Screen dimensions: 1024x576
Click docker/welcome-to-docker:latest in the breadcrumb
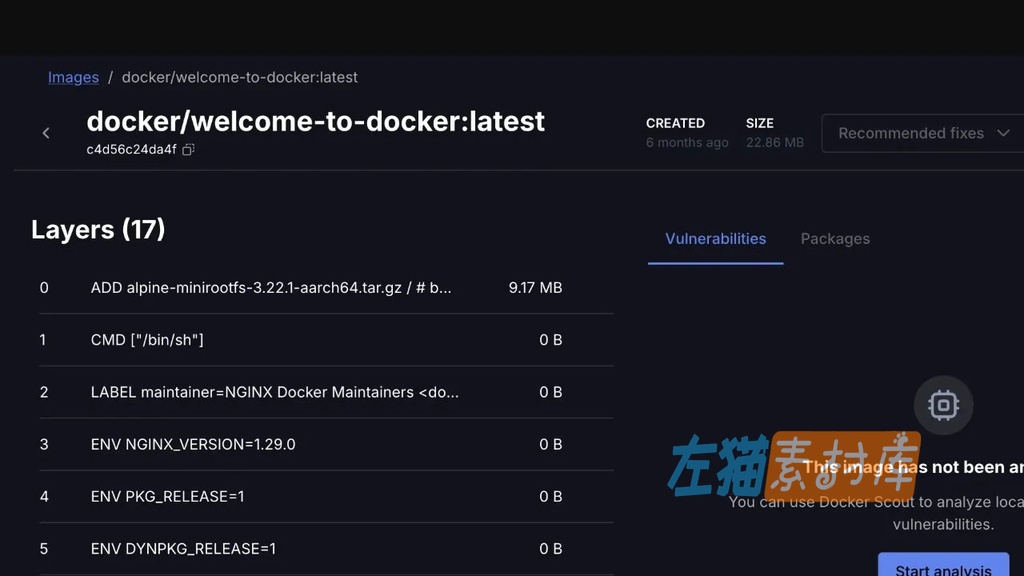tap(240, 77)
